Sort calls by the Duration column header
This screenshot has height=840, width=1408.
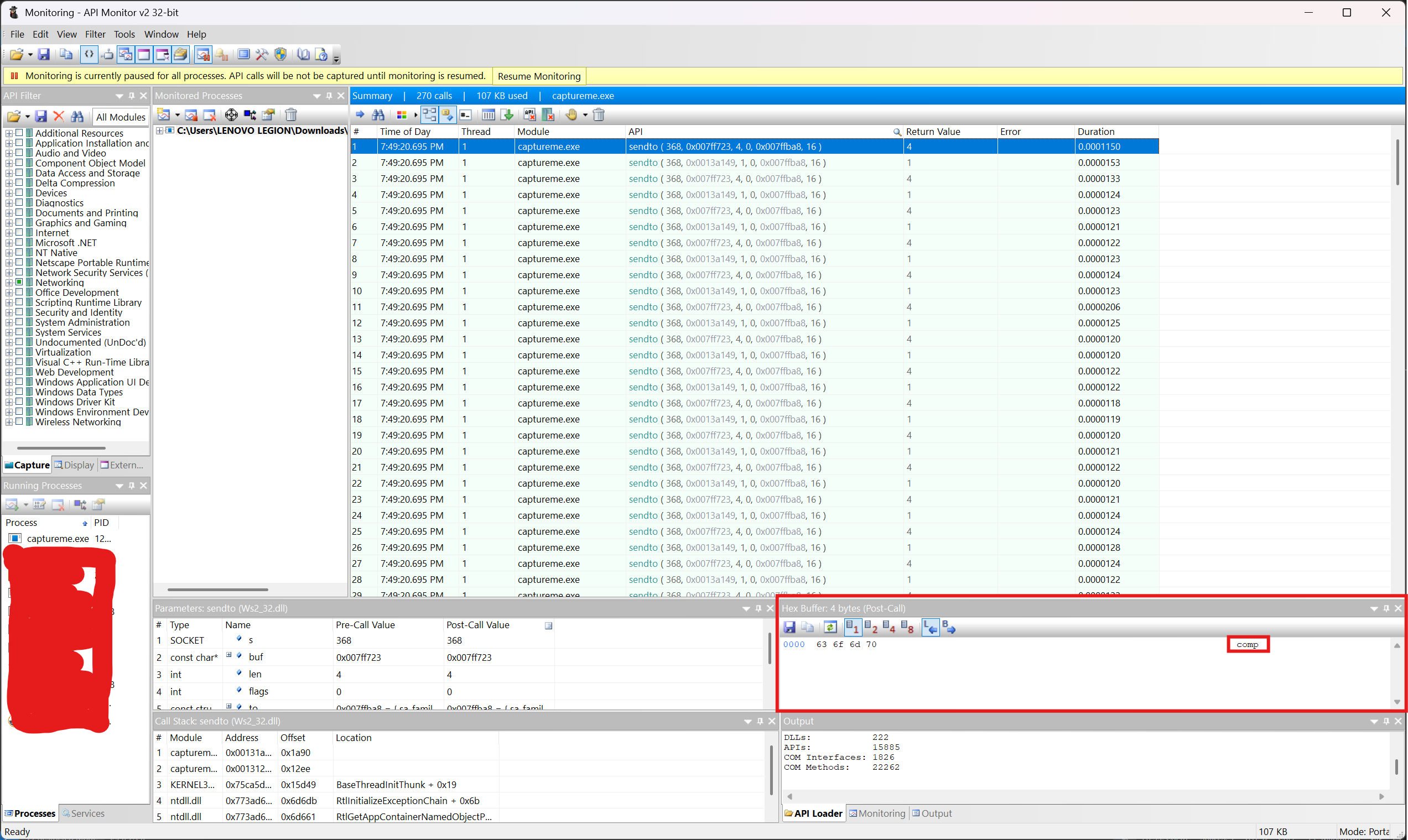pos(1095,131)
